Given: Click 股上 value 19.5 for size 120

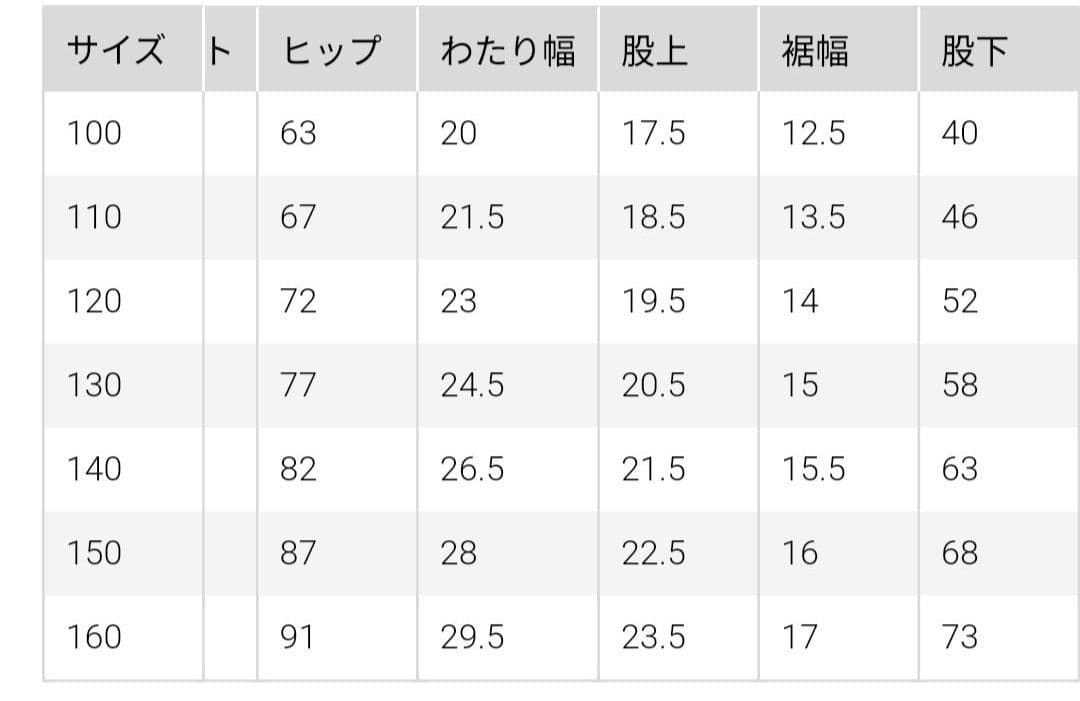Looking at the screenshot, I should (653, 301).
